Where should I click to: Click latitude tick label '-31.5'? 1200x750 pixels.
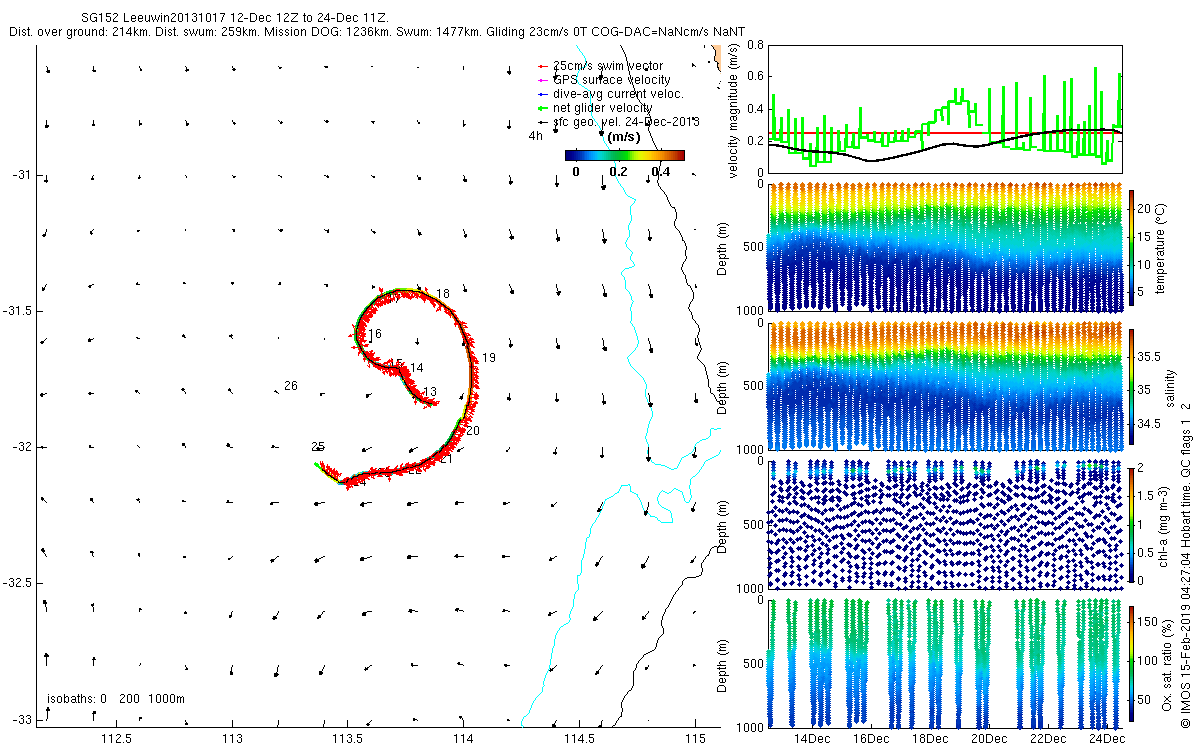[x=18, y=311]
